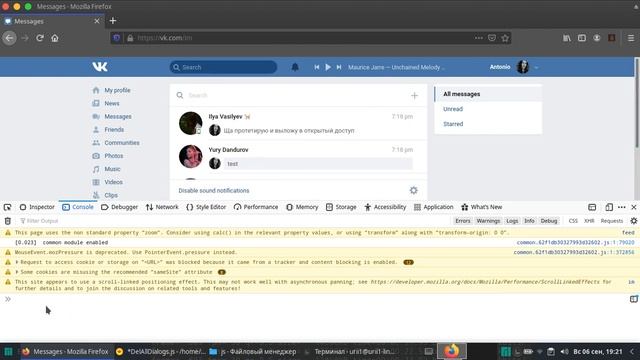Toggle Debug filter in console
640x360 pixels.
click(549, 221)
